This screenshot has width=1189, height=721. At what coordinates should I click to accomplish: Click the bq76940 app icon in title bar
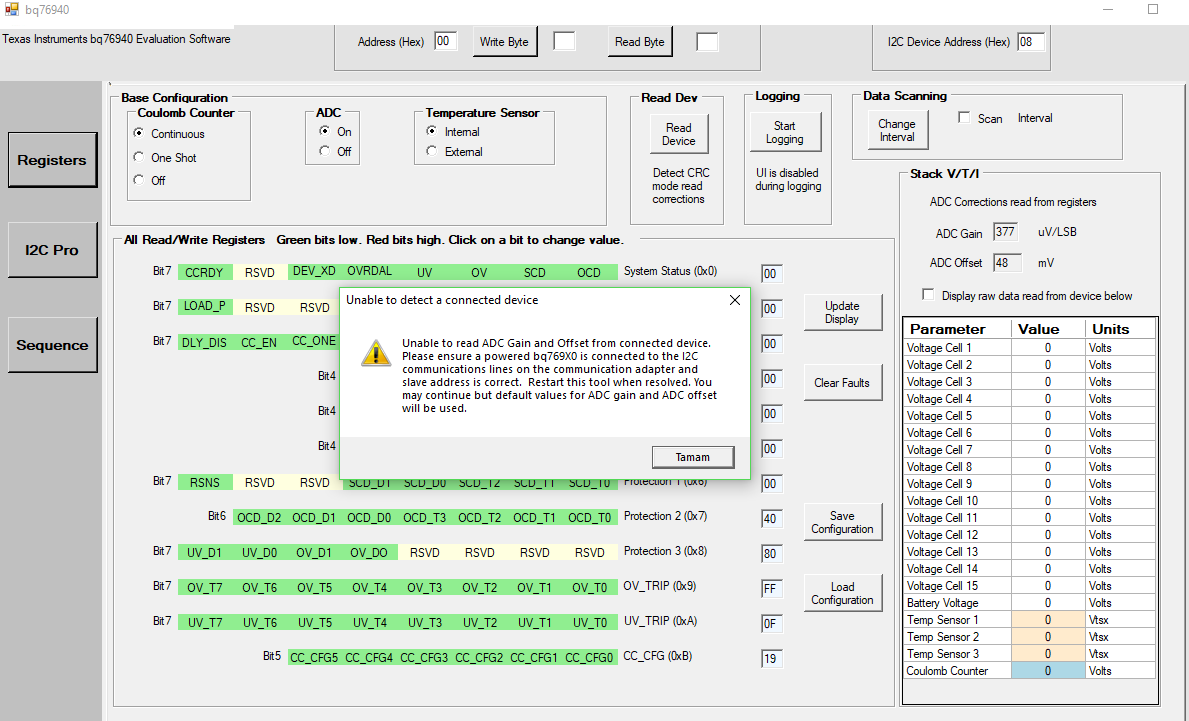pyautogui.click(x=11, y=10)
